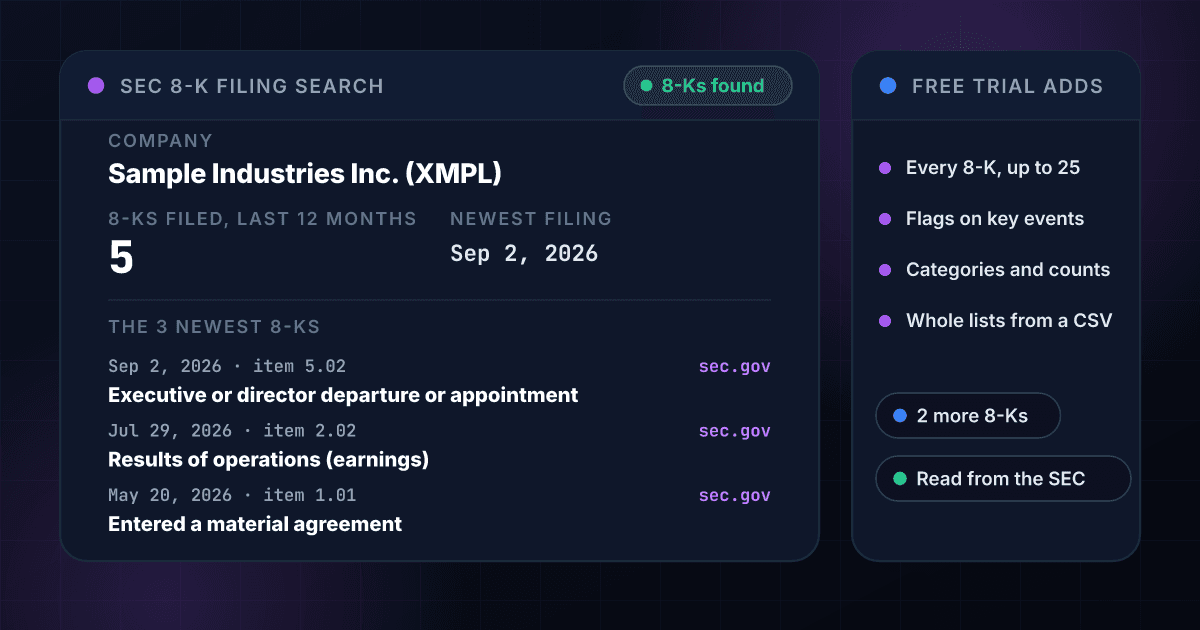Screen dimensions: 1200x630
Task: Select the "8-KS FILED, LAST 12 MONTHS" label
Action: click(x=262, y=218)
